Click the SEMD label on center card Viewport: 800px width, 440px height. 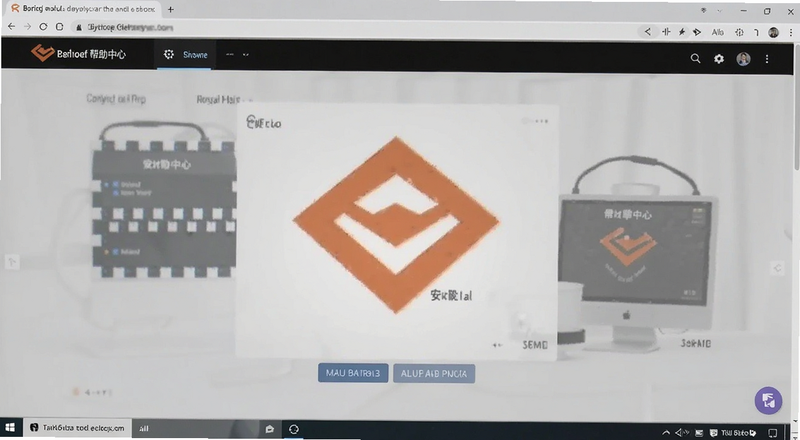coord(535,345)
